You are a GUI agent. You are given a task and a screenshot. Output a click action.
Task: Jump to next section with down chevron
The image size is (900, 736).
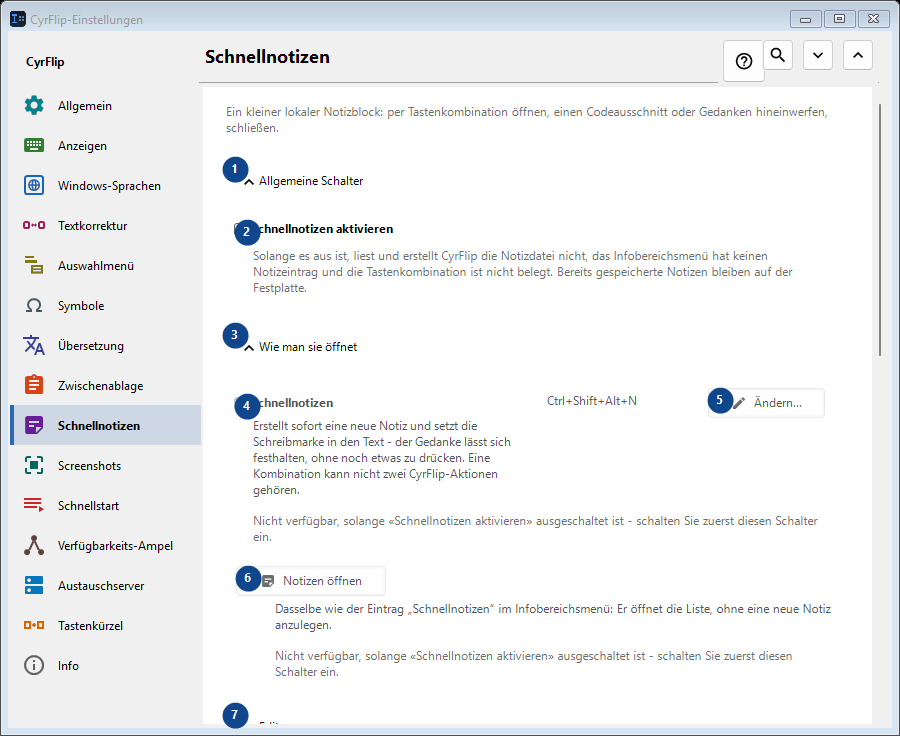coord(818,55)
